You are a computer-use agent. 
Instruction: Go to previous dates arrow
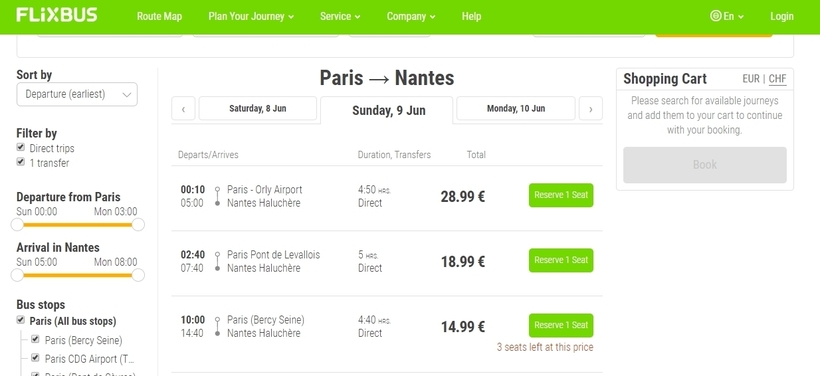pyautogui.click(x=183, y=109)
